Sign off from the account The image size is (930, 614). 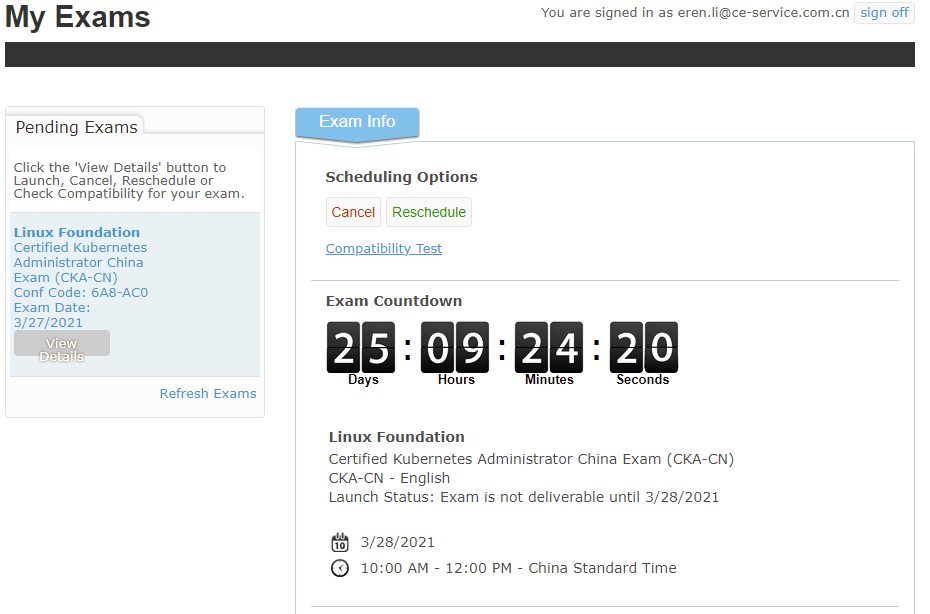[884, 12]
